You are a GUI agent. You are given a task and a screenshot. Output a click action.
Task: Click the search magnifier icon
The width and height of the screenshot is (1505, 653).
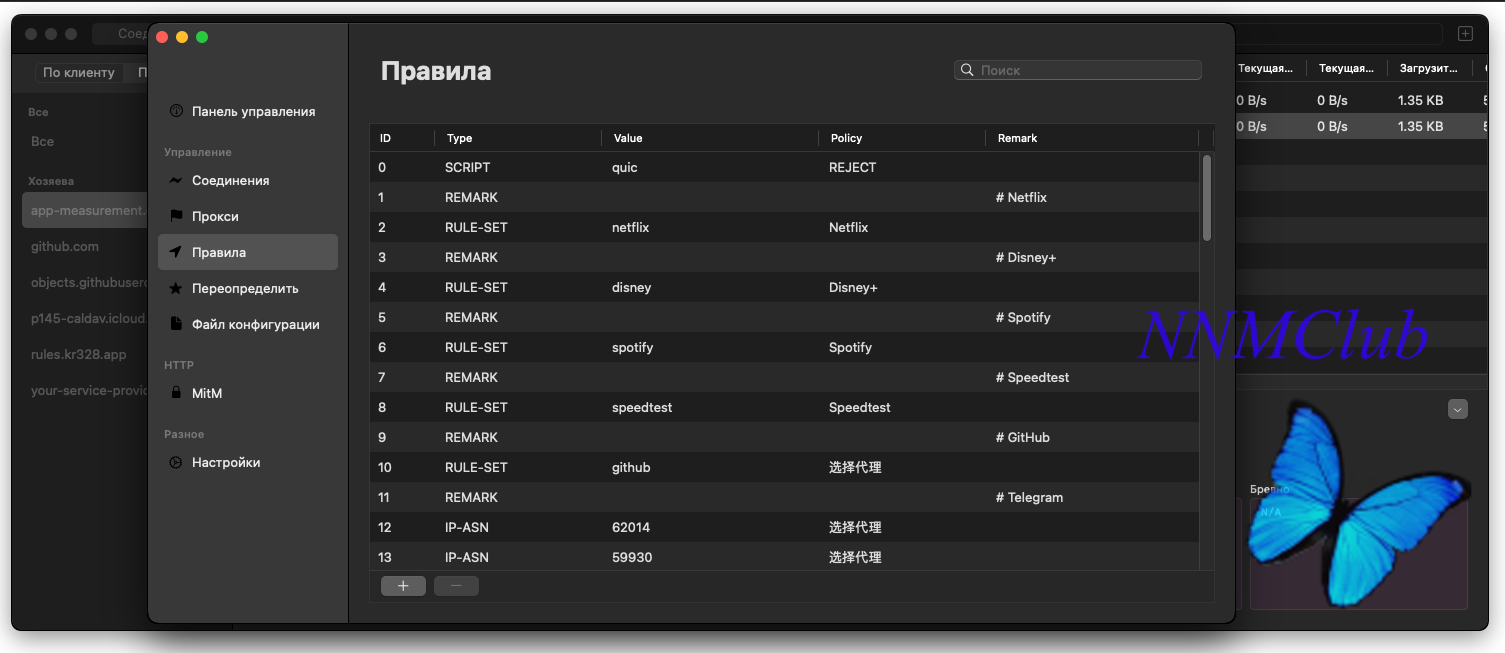[967, 70]
